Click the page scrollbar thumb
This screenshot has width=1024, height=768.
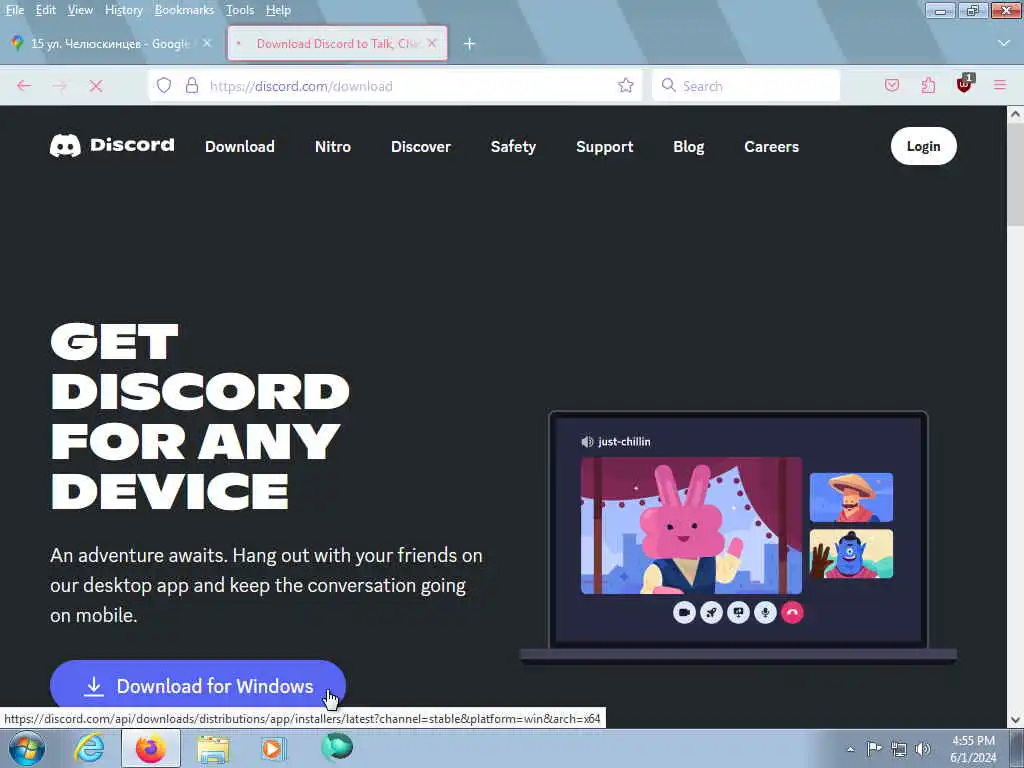[1015, 174]
